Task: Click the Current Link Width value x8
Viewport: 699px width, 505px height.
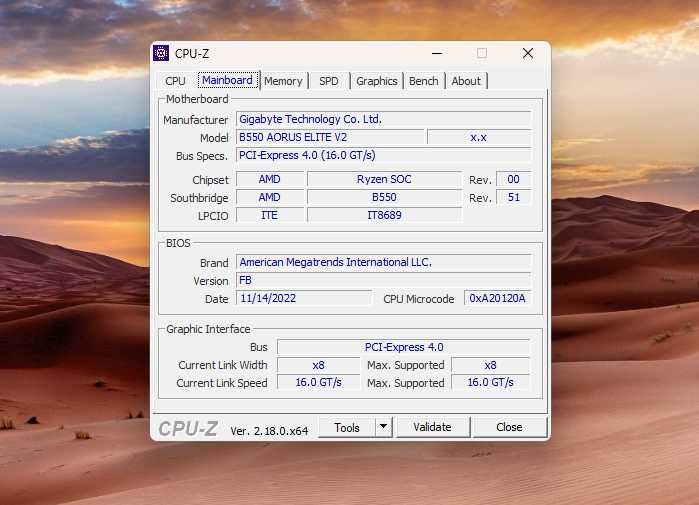Action: pyautogui.click(x=318, y=365)
